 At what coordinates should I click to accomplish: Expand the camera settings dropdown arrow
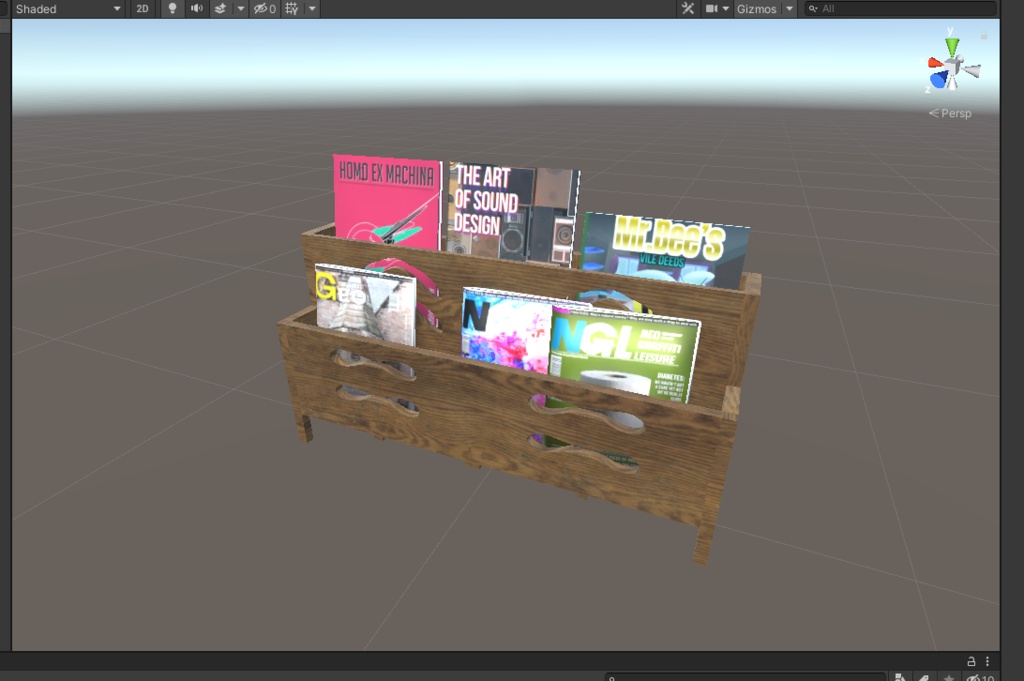pos(727,9)
